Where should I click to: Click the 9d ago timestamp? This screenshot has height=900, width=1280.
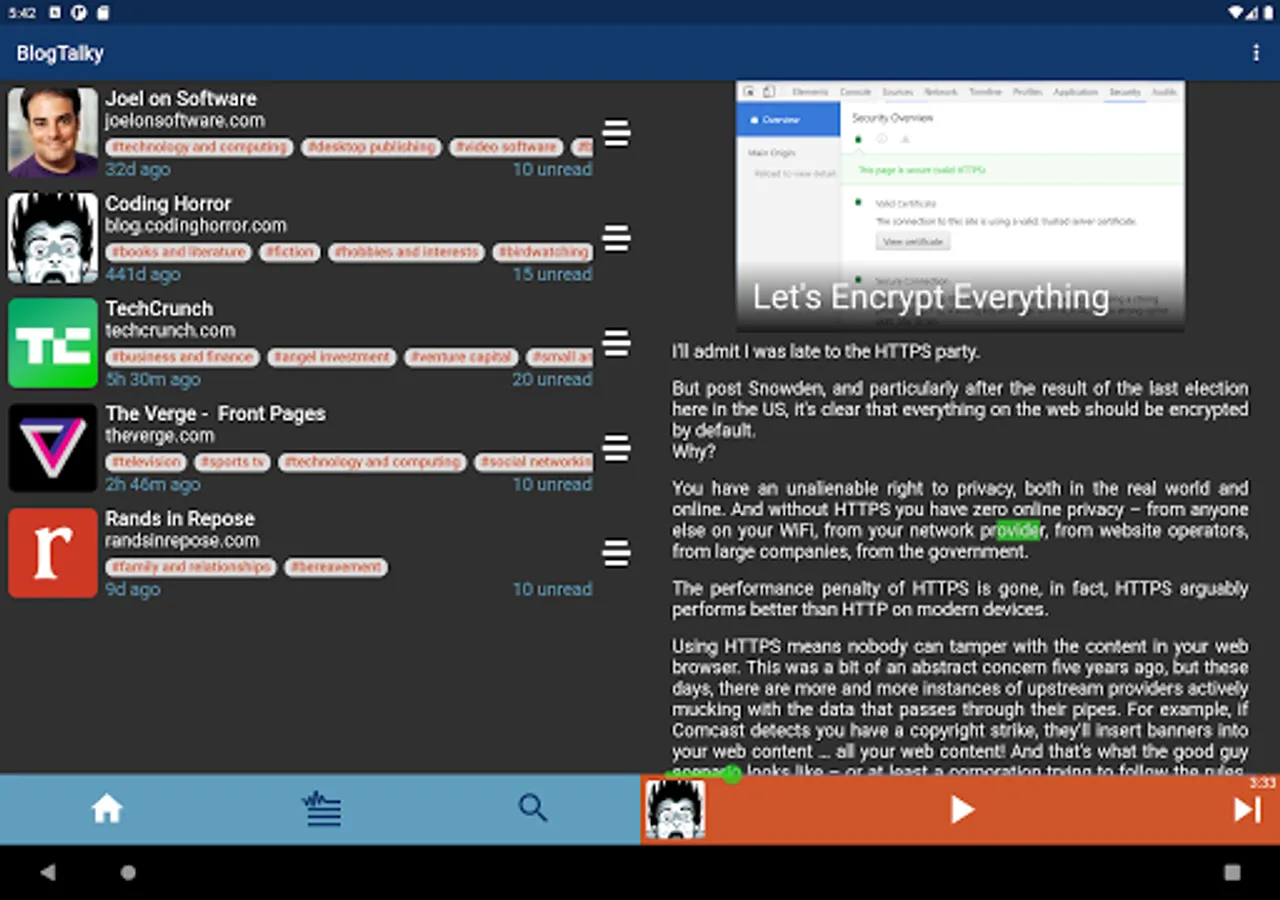click(133, 589)
